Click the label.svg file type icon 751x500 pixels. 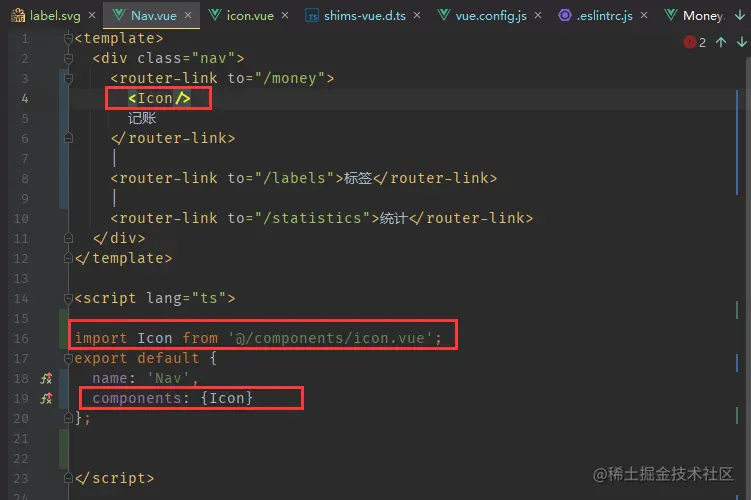(x=18, y=16)
